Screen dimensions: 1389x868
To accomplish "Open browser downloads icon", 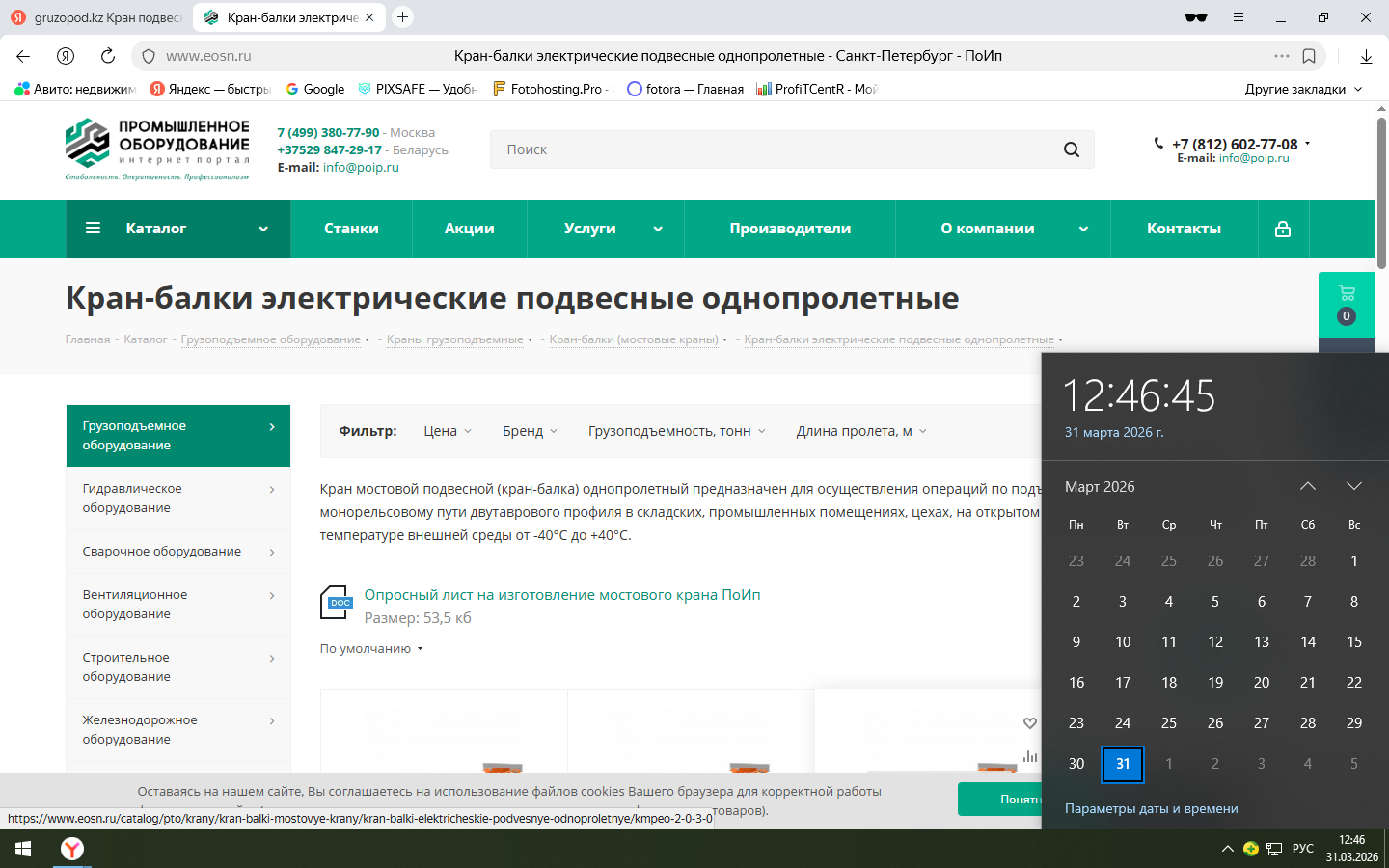I will tap(1366, 56).
